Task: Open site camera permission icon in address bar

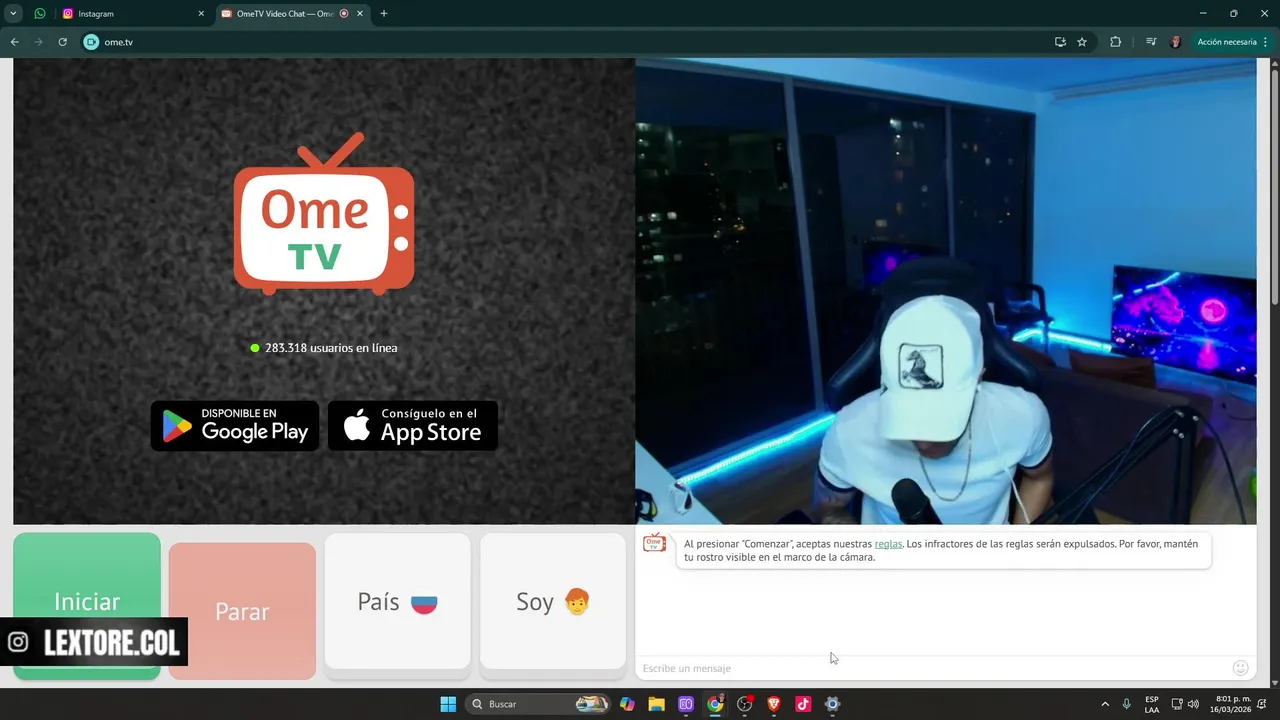Action: (x=92, y=42)
